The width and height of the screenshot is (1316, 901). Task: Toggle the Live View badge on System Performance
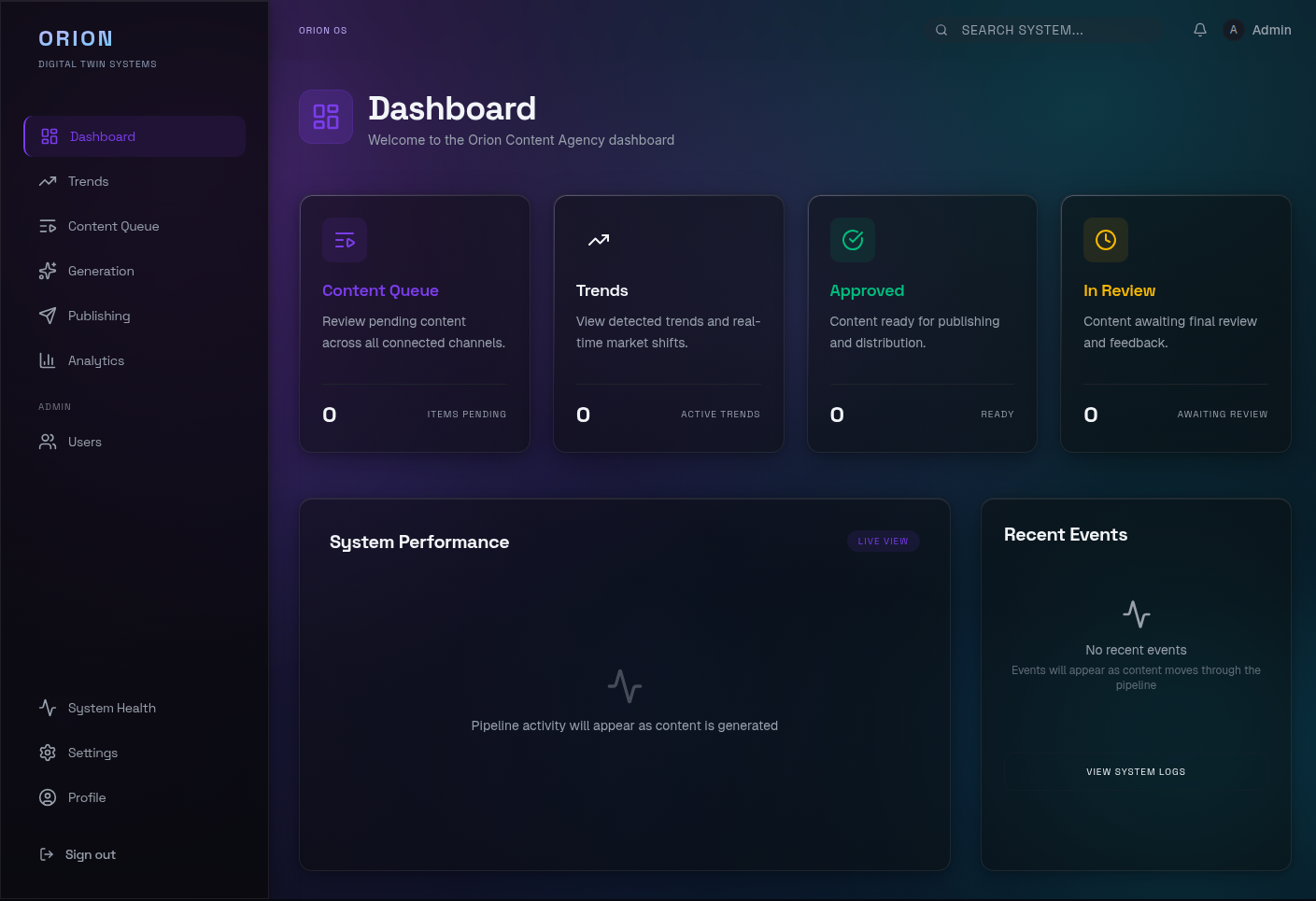coord(883,541)
